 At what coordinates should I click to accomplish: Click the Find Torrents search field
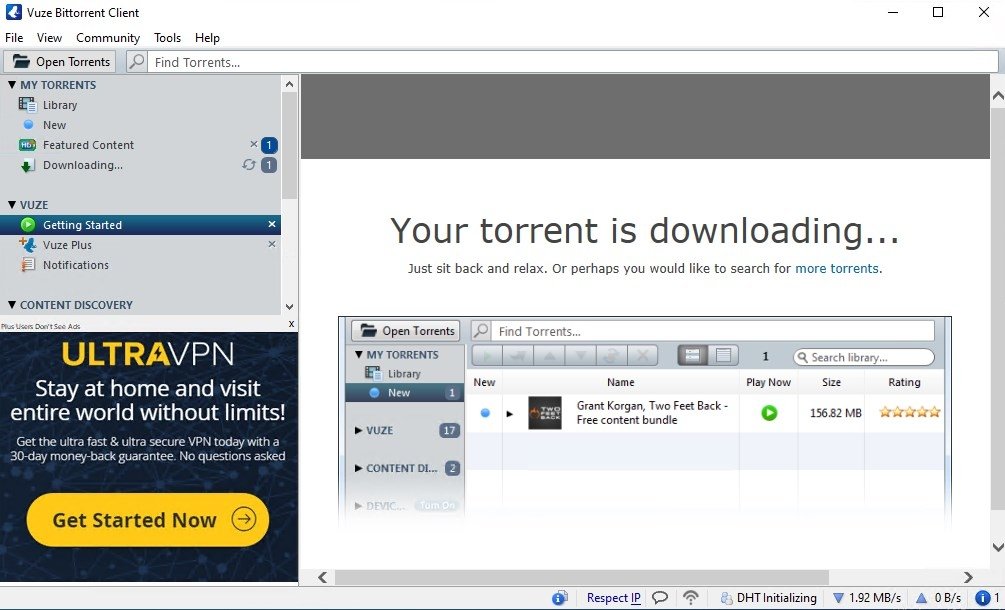coord(572,62)
